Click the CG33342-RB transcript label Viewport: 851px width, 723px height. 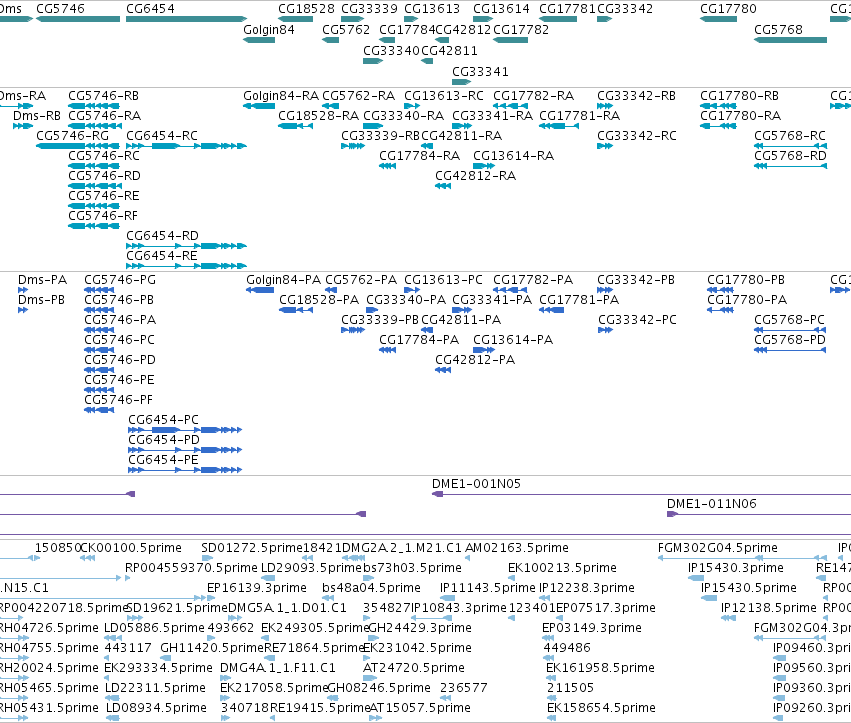tap(637, 96)
